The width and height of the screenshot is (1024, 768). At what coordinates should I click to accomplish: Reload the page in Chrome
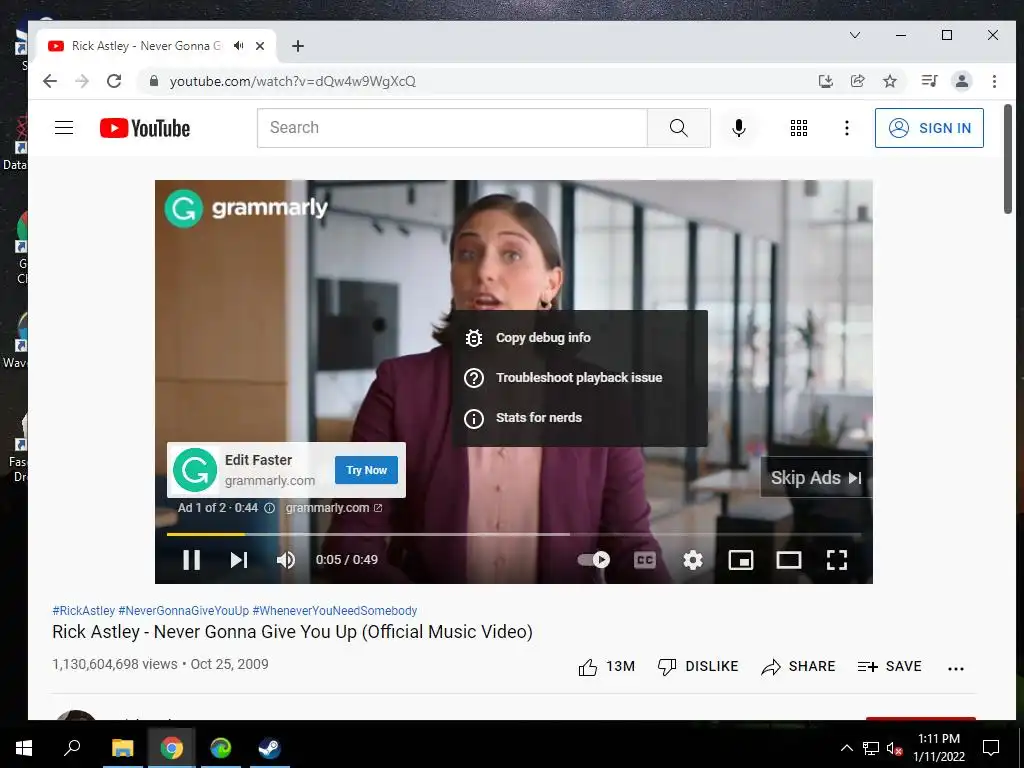click(x=114, y=81)
